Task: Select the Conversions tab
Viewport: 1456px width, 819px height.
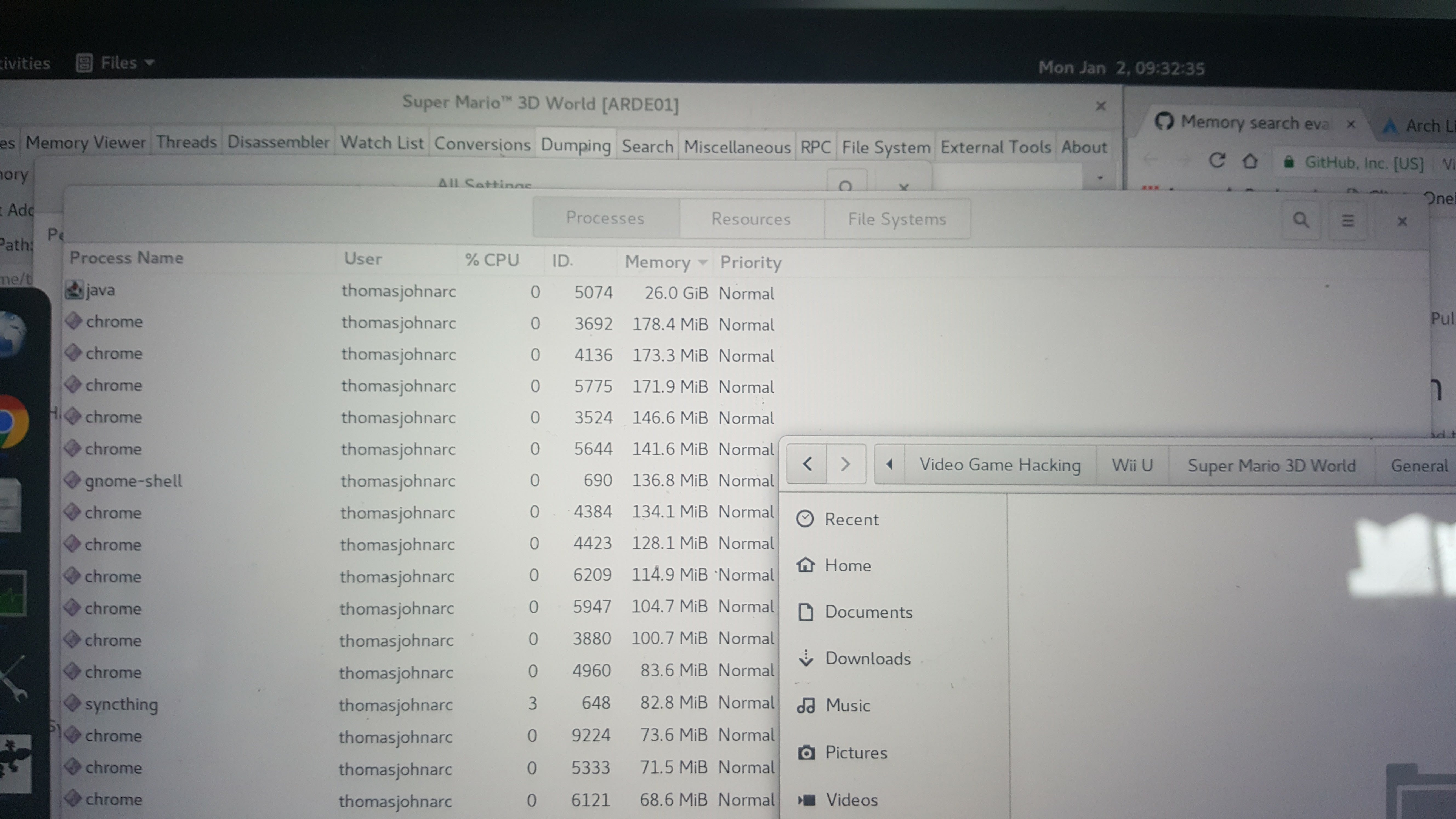Action: (482, 145)
